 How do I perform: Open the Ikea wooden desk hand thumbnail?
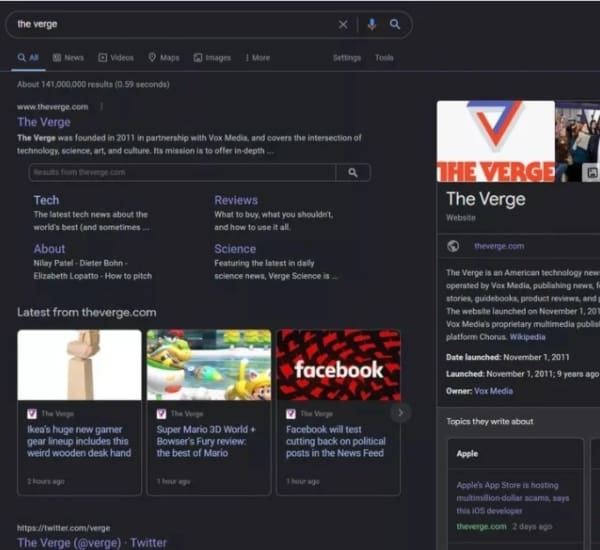(79, 365)
